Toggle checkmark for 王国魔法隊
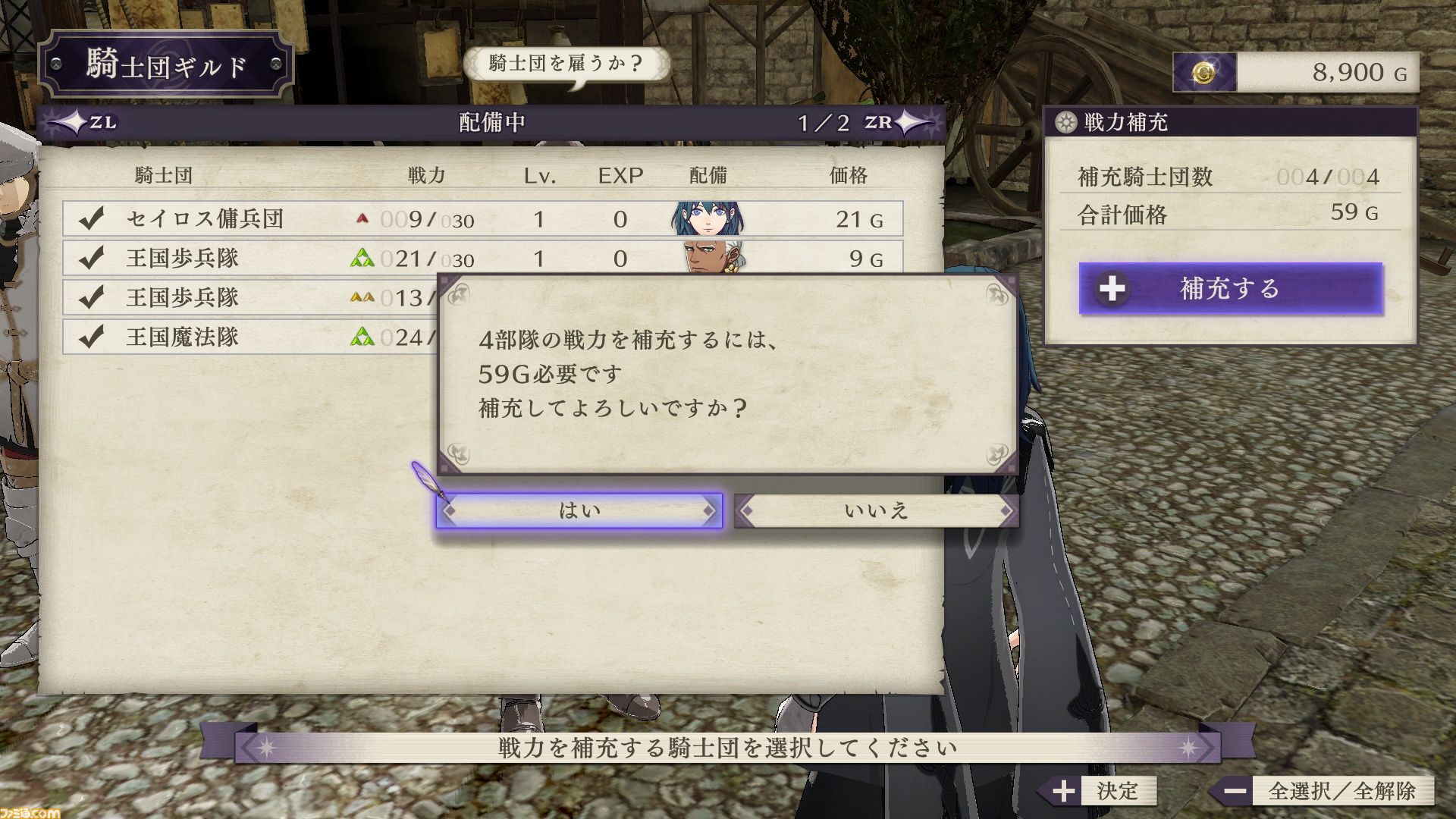The height and width of the screenshot is (819, 1456). tap(91, 337)
